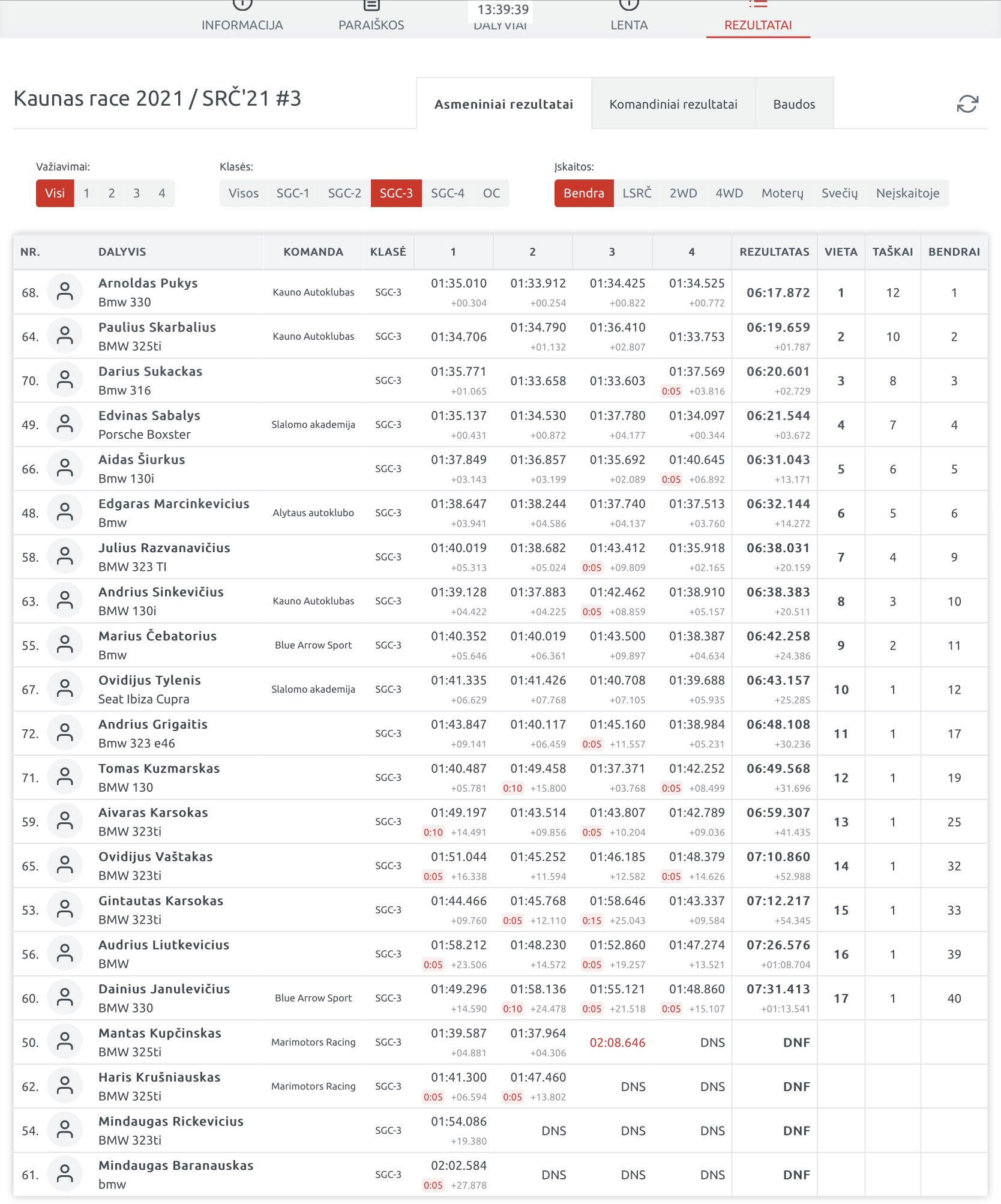1001x1204 pixels.
Task: Filter by class SGC-1
Action: pyautogui.click(x=293, y=193)
